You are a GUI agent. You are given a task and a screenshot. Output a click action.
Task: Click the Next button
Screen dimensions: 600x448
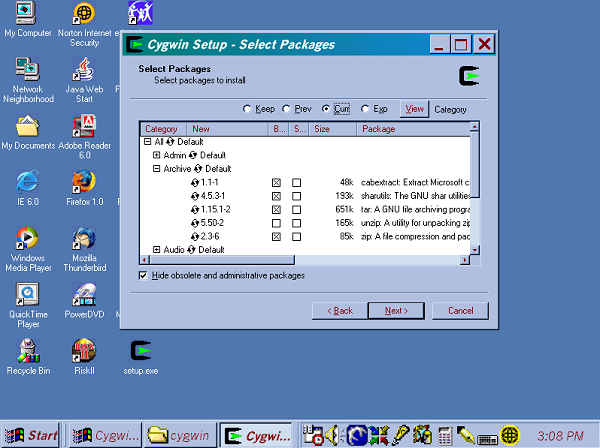(396, 311)
